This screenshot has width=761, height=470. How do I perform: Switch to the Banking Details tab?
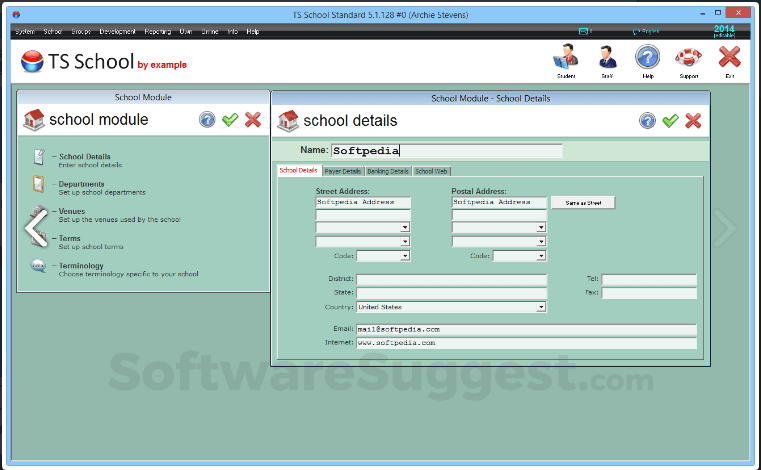coord(388,171)
